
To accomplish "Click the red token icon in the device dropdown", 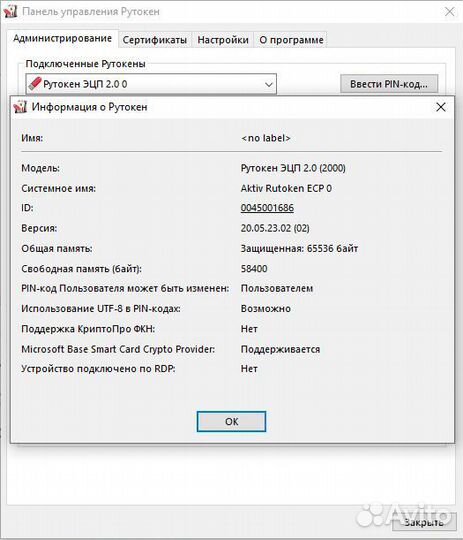I will coord(34,84).
